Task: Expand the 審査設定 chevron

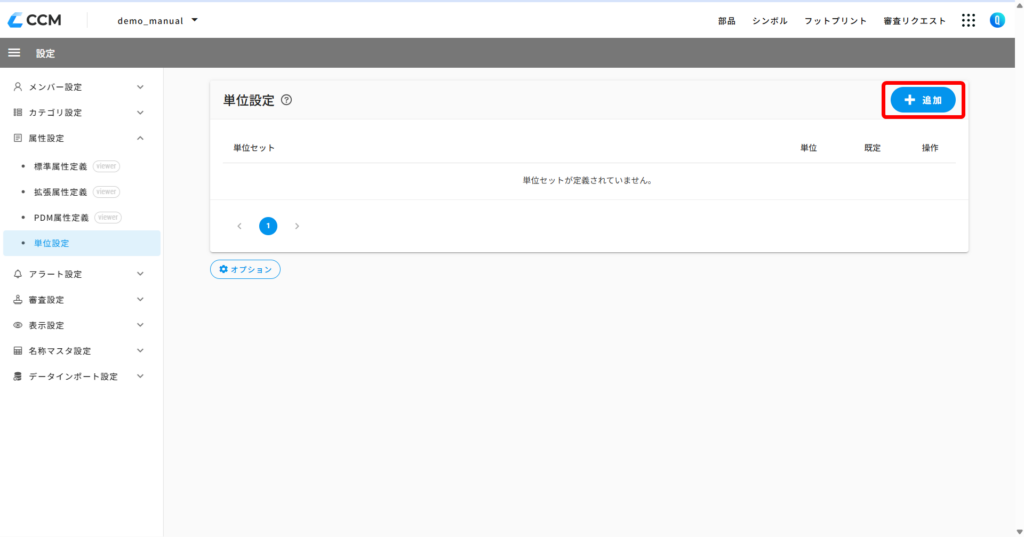Action: [x=140, y=299]
